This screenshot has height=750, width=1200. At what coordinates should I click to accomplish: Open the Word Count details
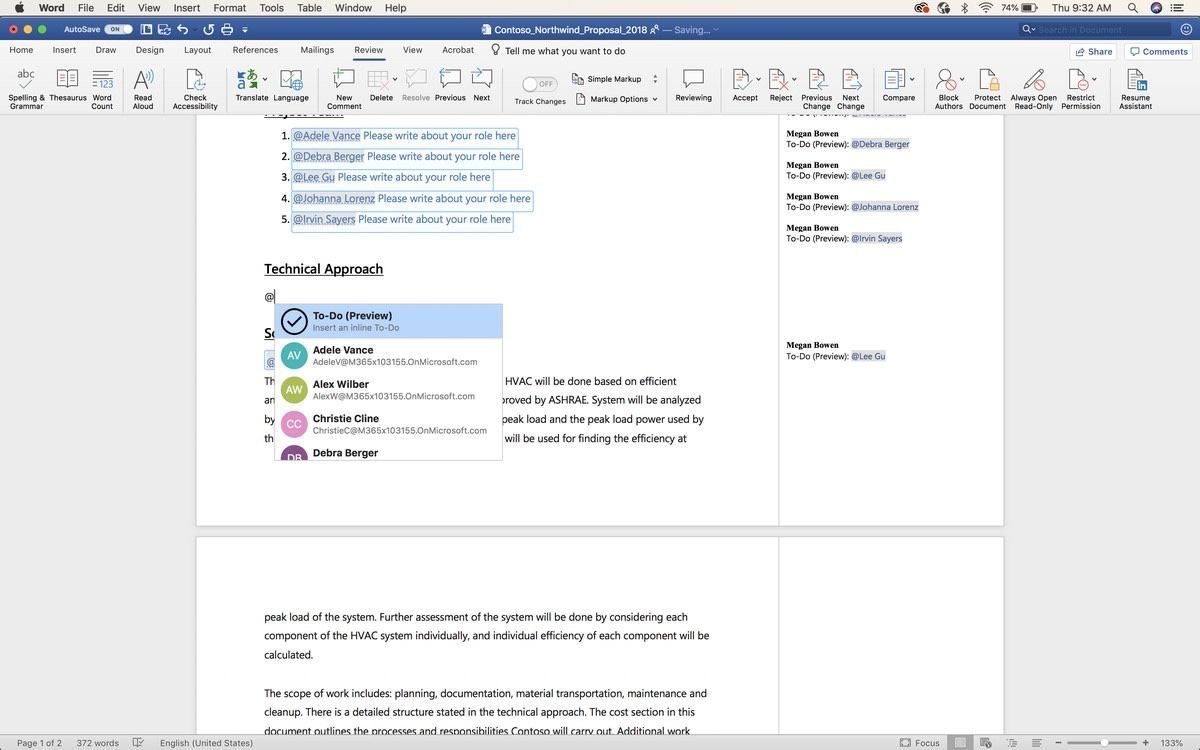[x=102, y=87]
